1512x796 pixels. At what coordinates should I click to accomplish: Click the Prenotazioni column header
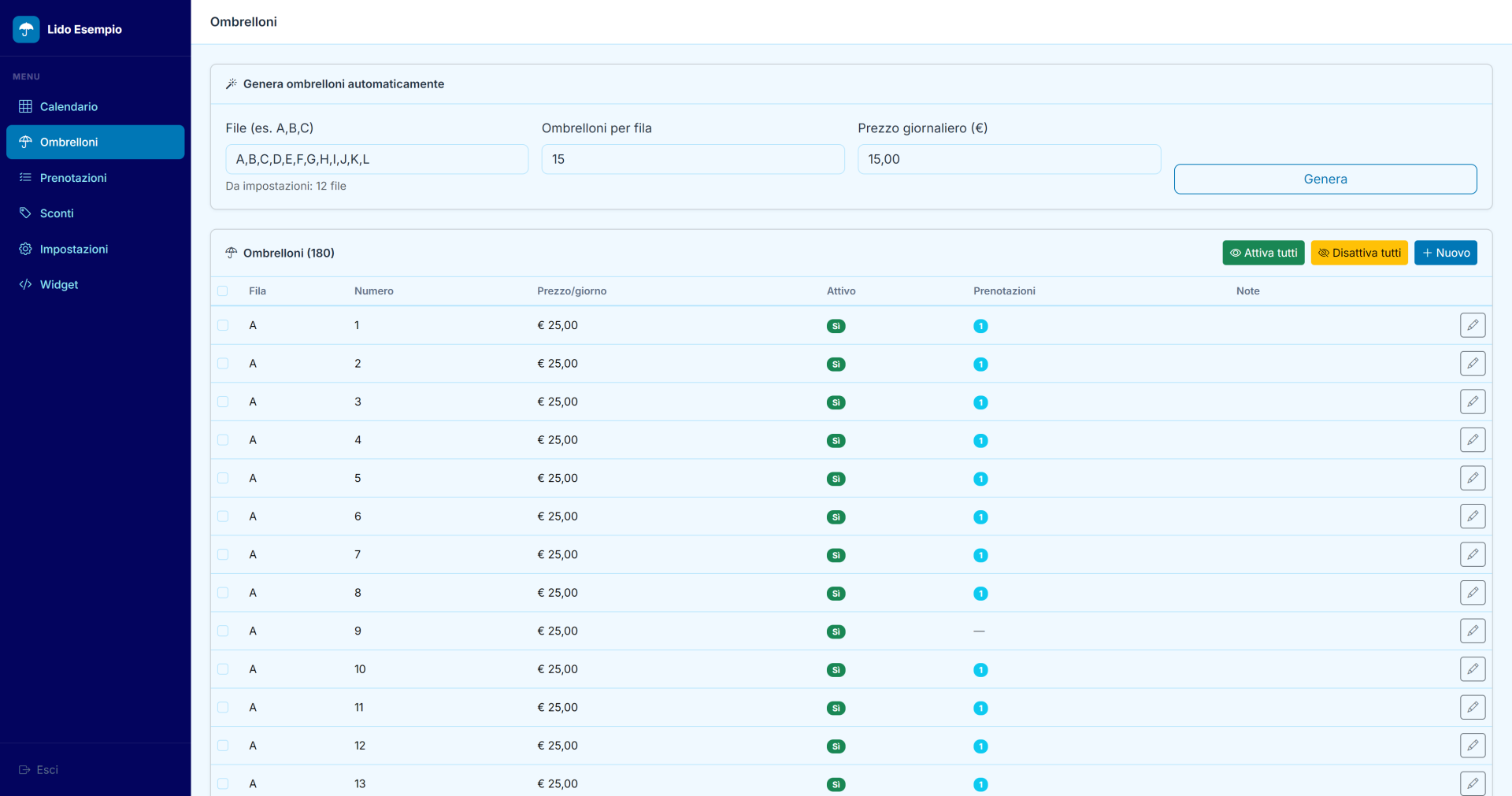click(x=1004, y=291)
